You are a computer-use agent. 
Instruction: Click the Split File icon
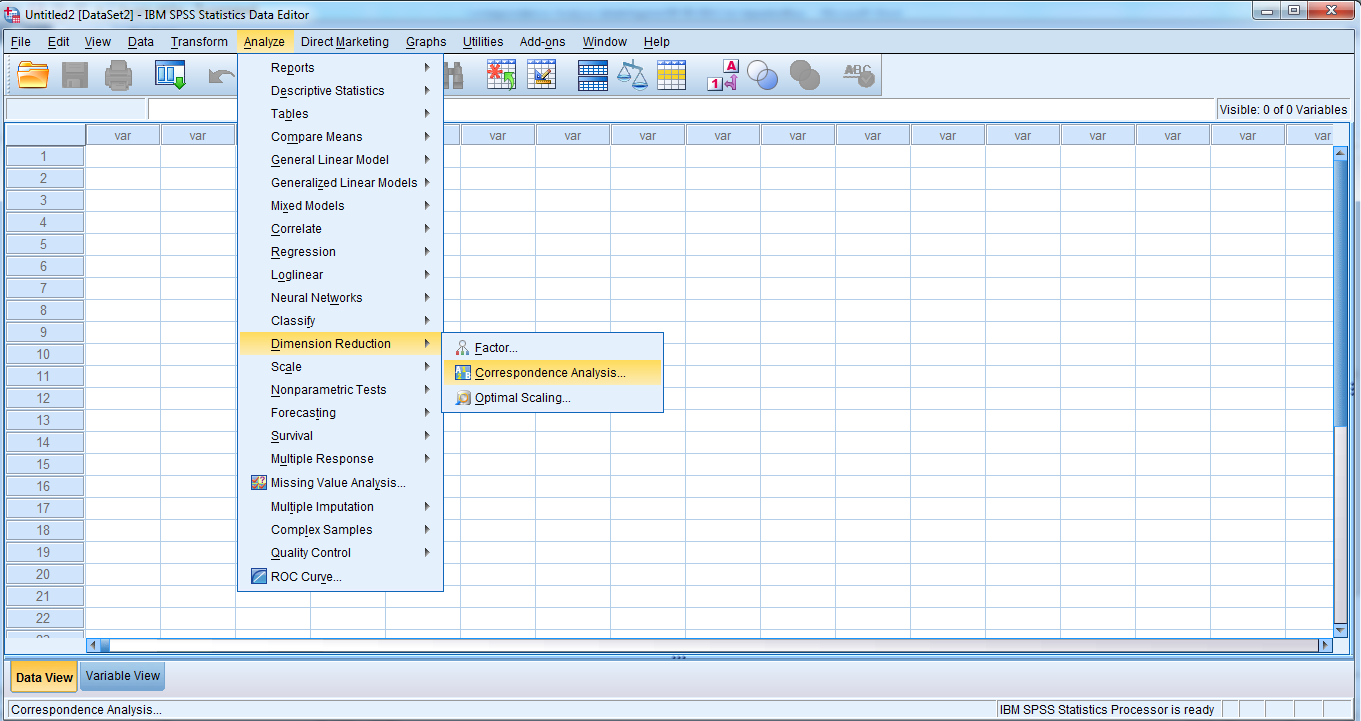point(593,75)
